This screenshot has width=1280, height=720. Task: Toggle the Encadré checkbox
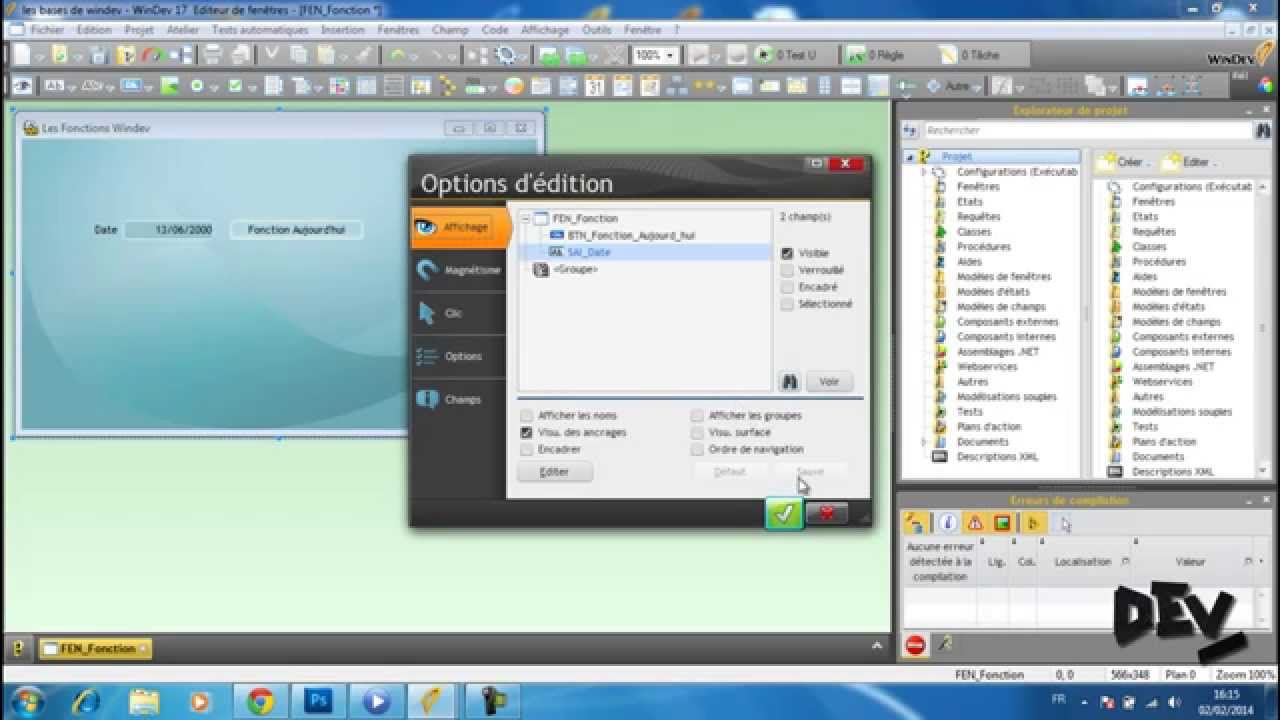pos(787,287)
